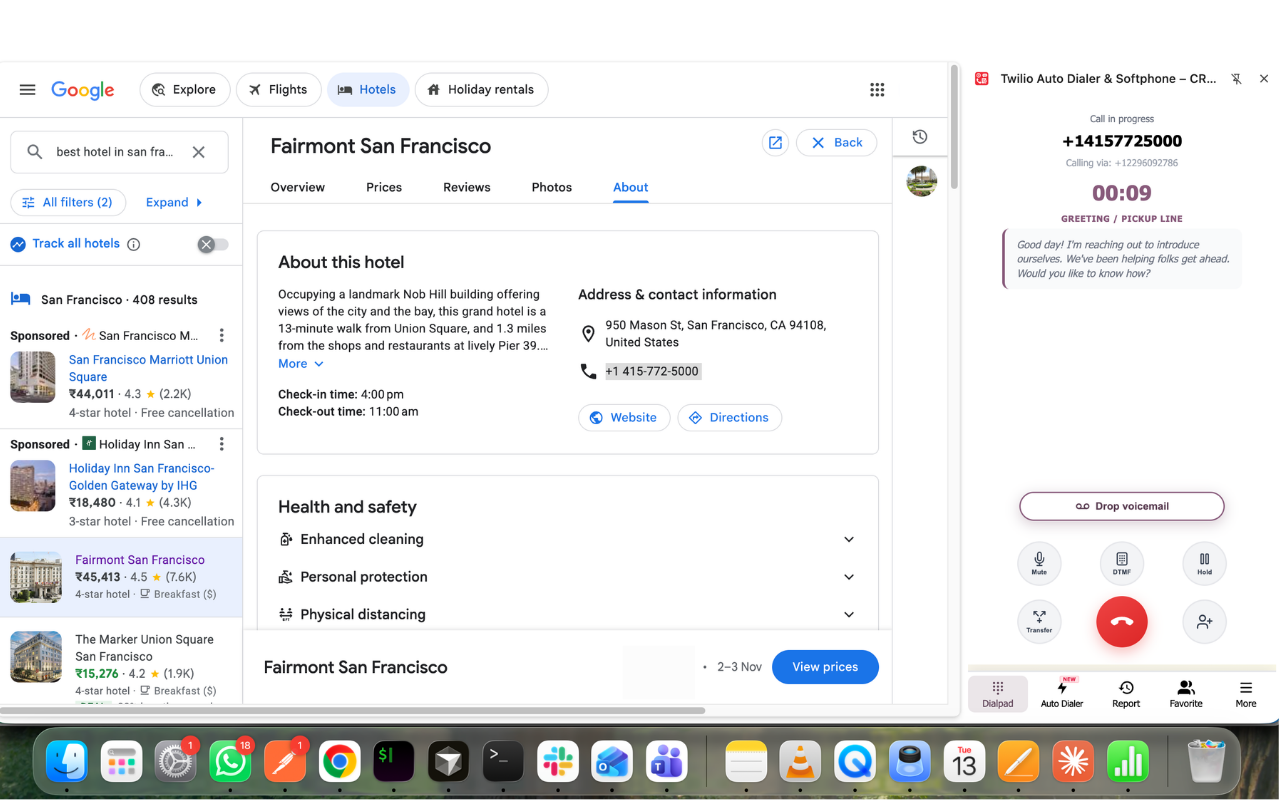Viewport: 1280px width, 800px height.
Task: Transfer the current call
Action: click(x=1039, y=621)
